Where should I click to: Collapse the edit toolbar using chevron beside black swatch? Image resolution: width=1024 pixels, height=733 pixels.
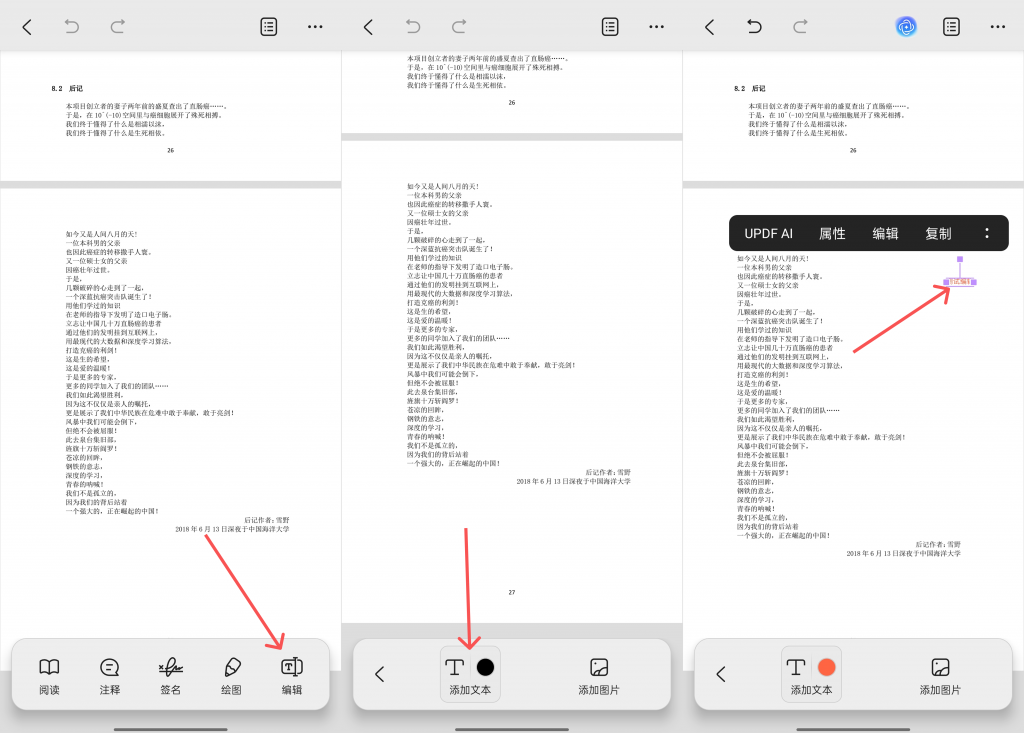click(379, 674)
